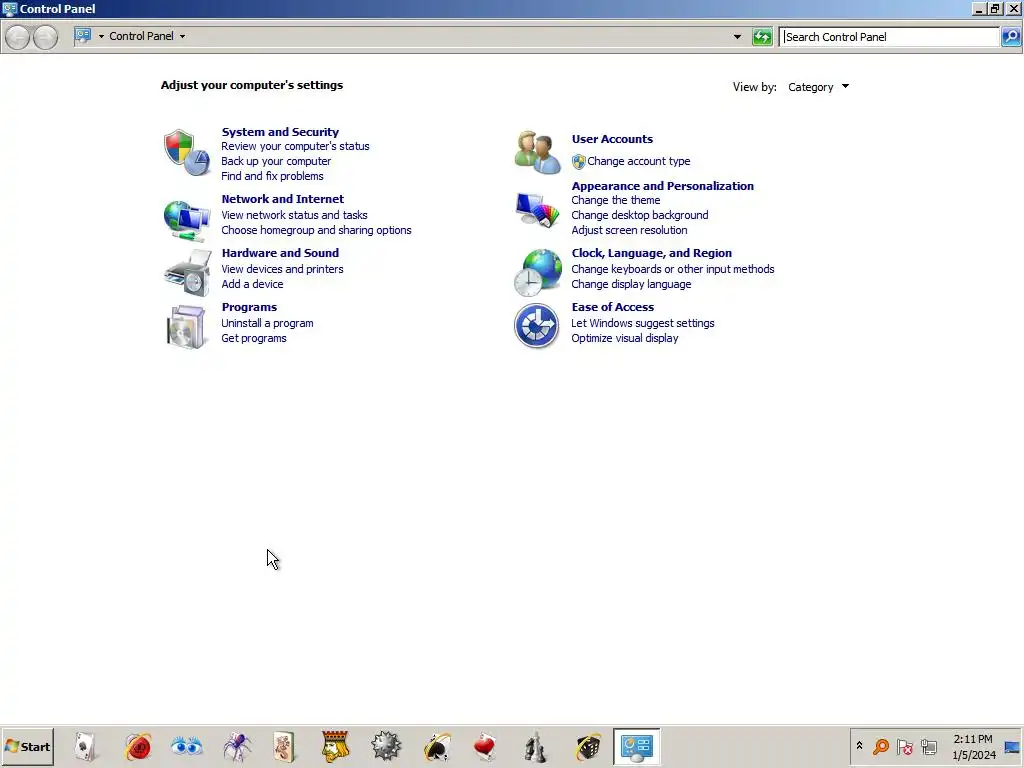Click Adjust screen resolution link

pyautogui.click(x=629, y=230)
